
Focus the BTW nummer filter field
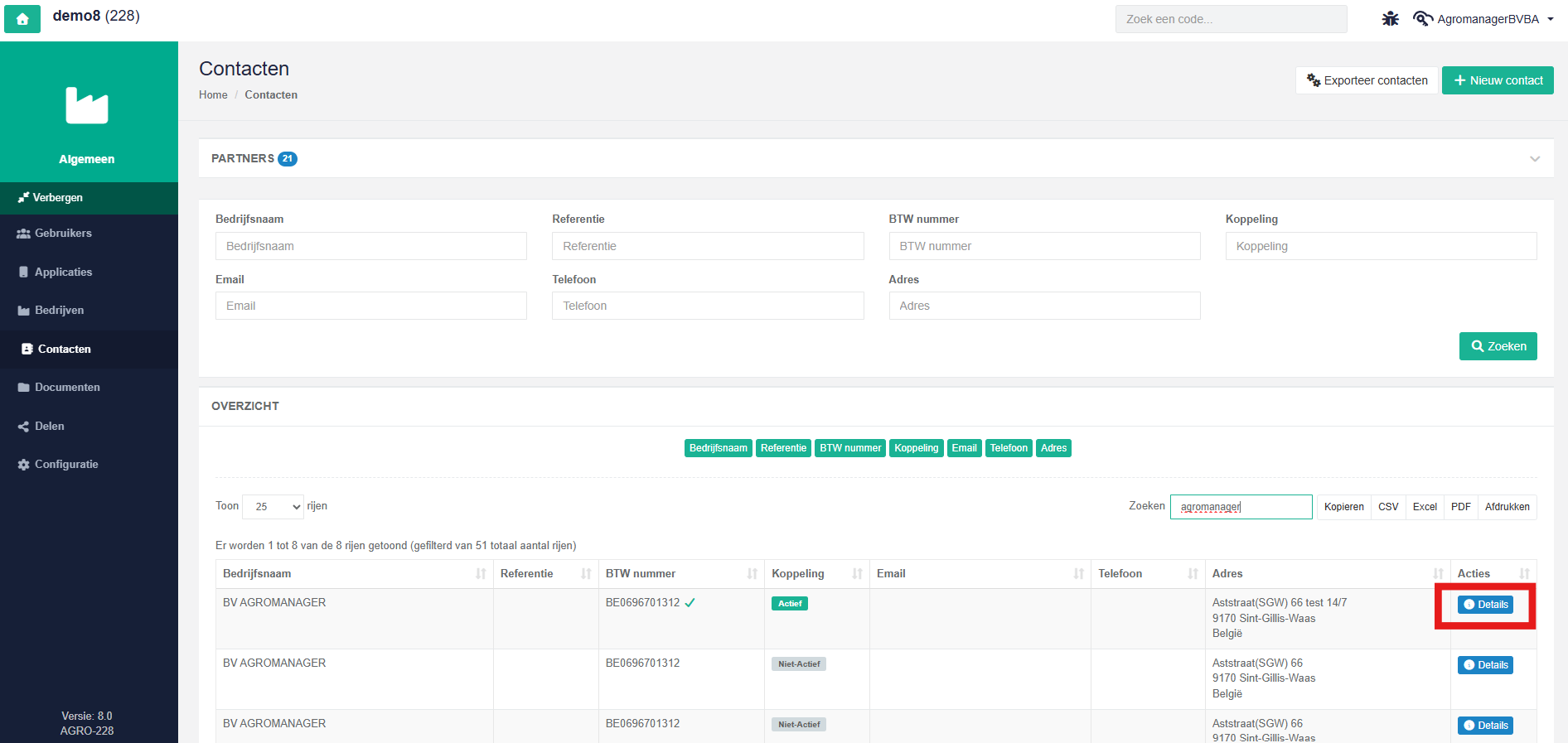pos(1044,246)
